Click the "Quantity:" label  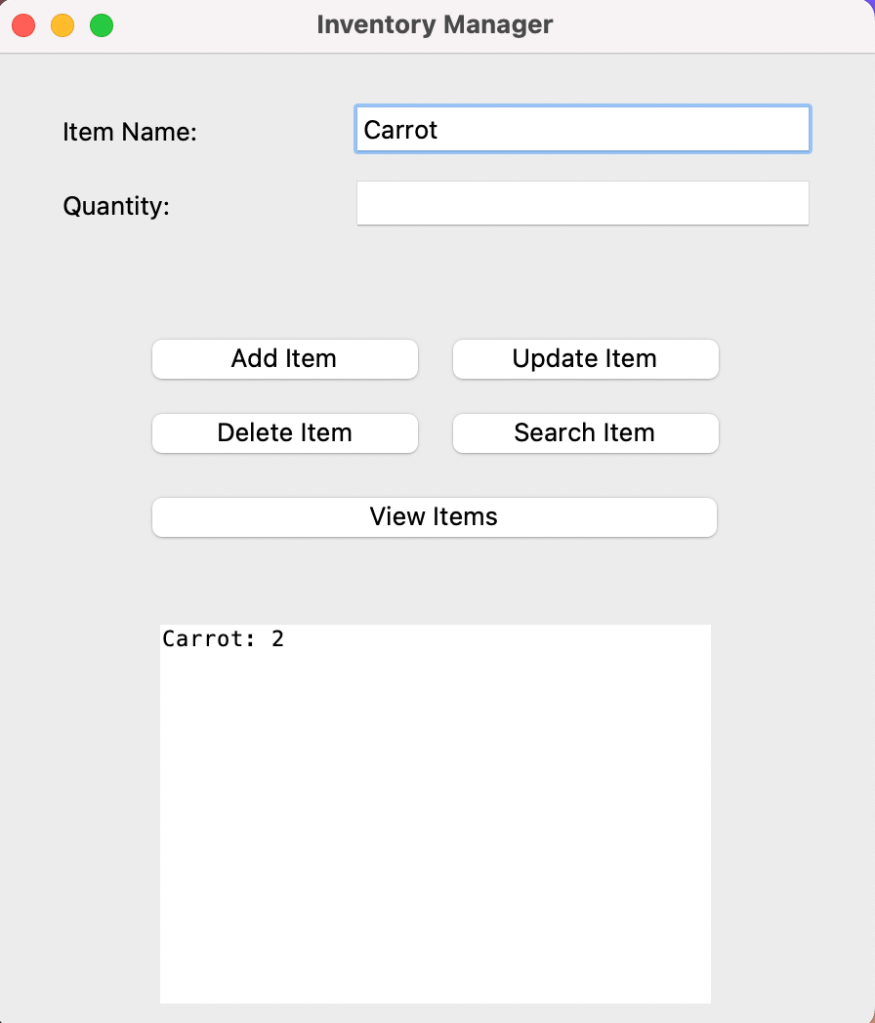[x=116, y=206]
